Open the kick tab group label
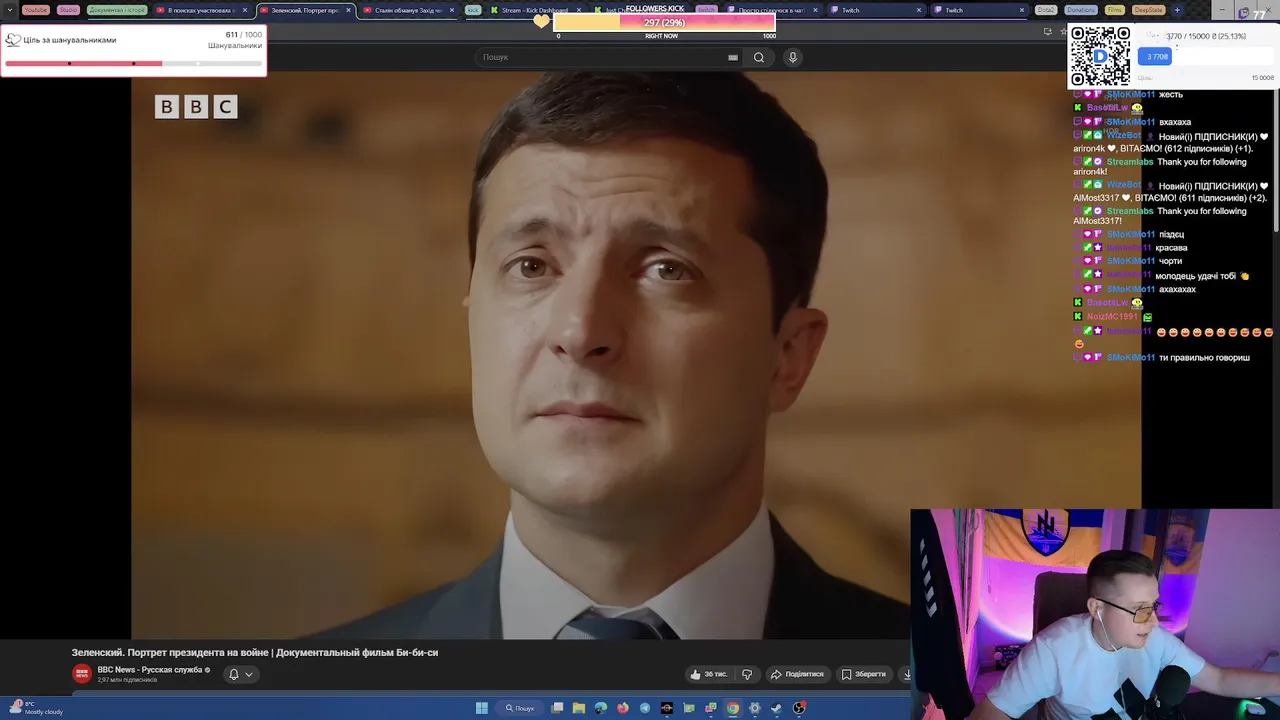 [x=473, y=10]
